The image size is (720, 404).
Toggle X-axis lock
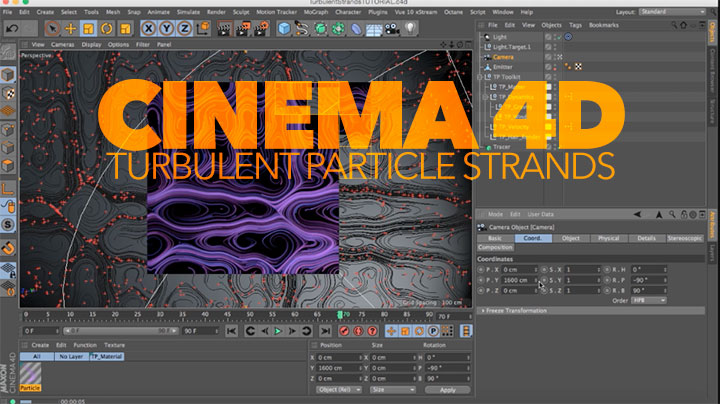tap(148, 29)
